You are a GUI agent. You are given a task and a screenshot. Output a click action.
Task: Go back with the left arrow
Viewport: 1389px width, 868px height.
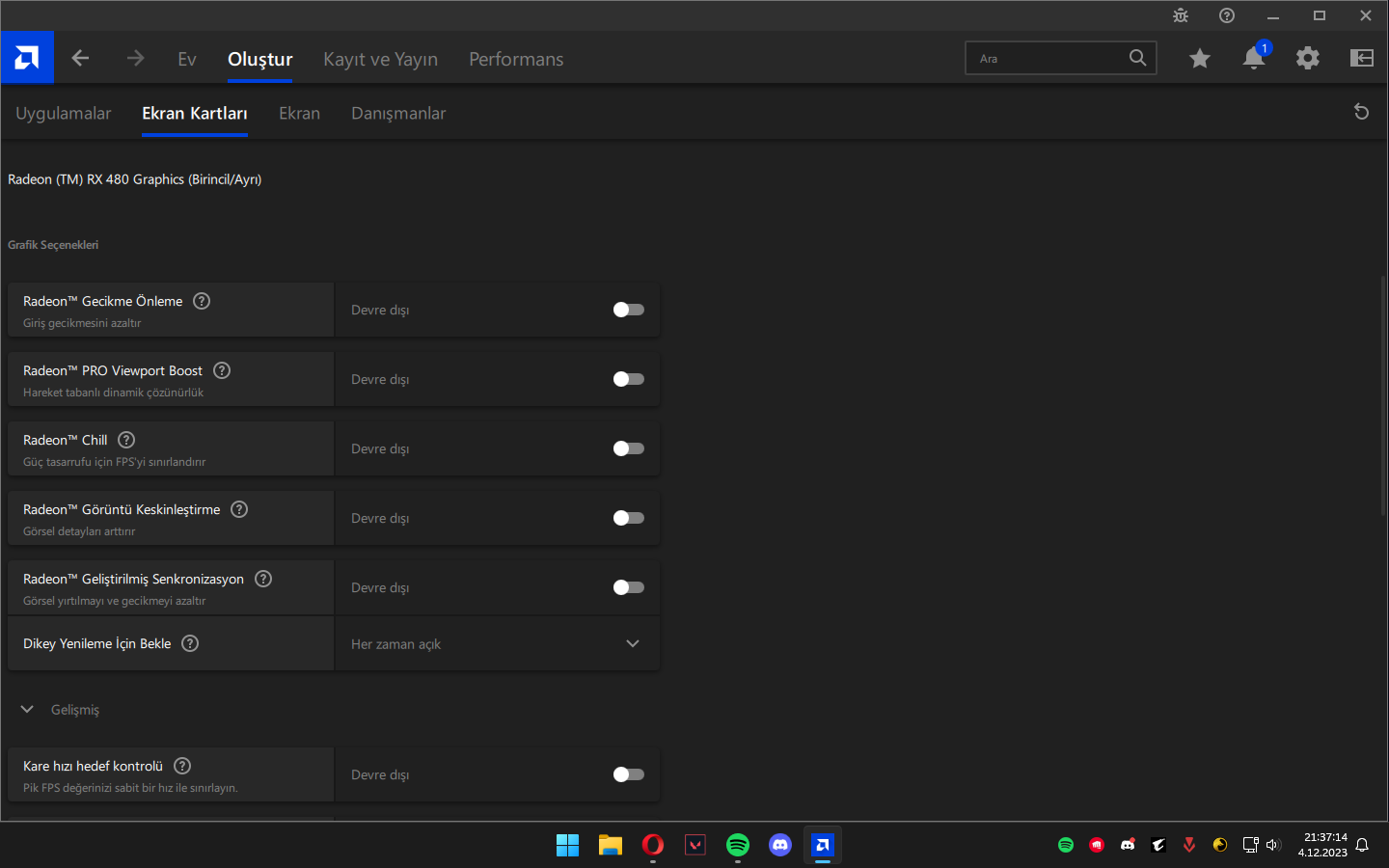point(80,58)
